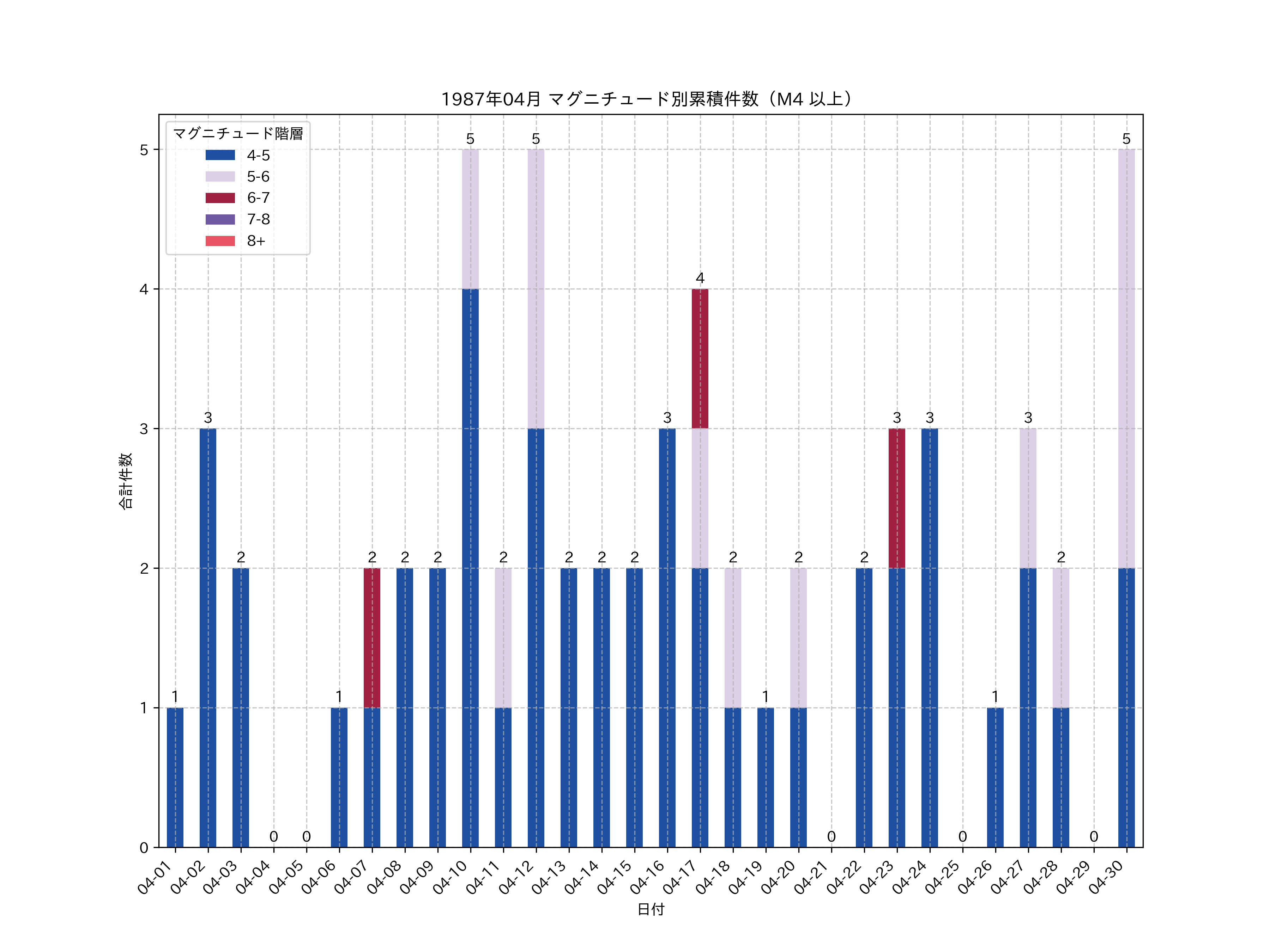Click the 8+ legend color swatch
The width and height of the screenshot is (1270, 952).
[220, 241]
